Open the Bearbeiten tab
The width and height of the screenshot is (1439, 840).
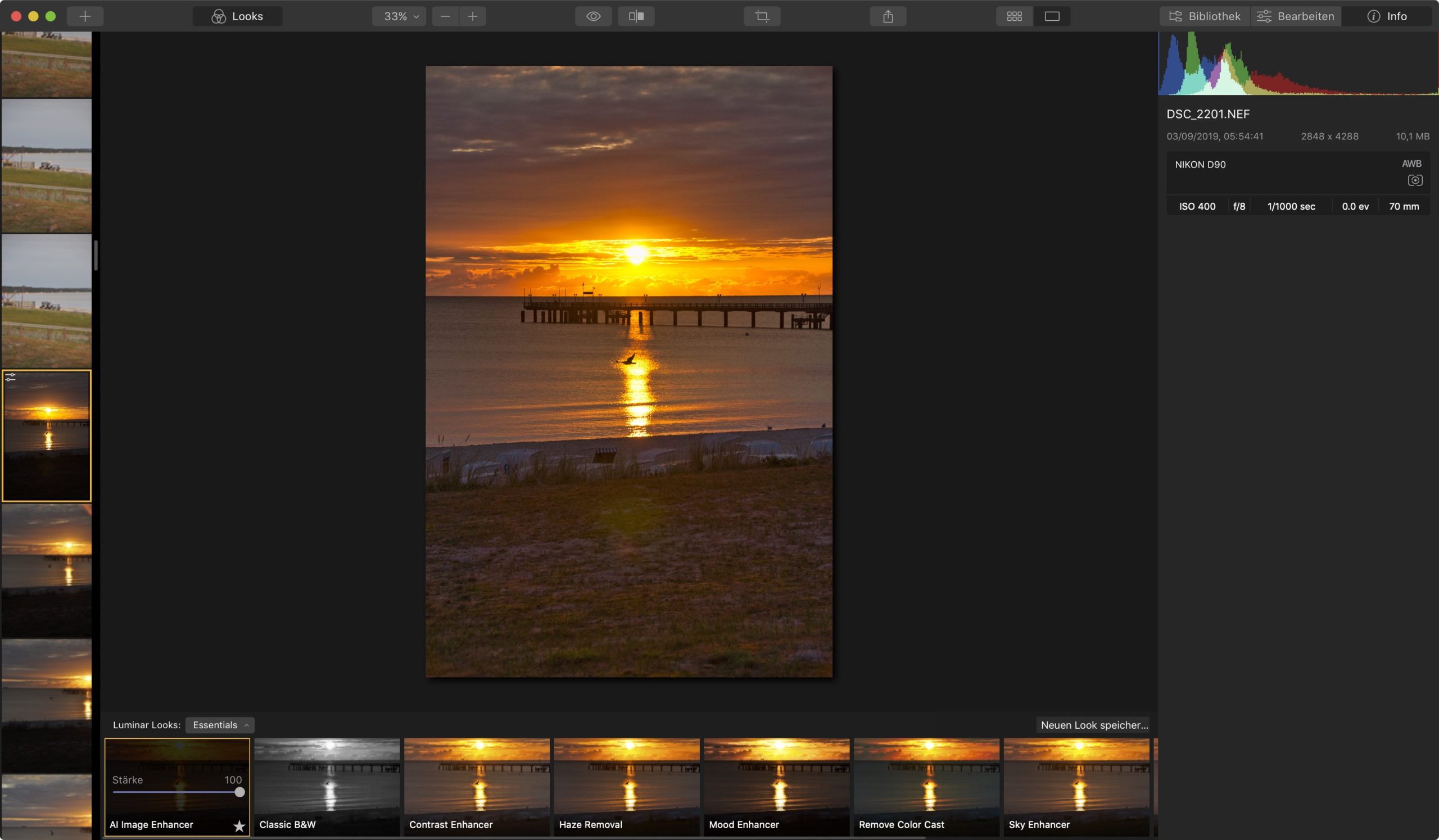(x=1296, y=16)
